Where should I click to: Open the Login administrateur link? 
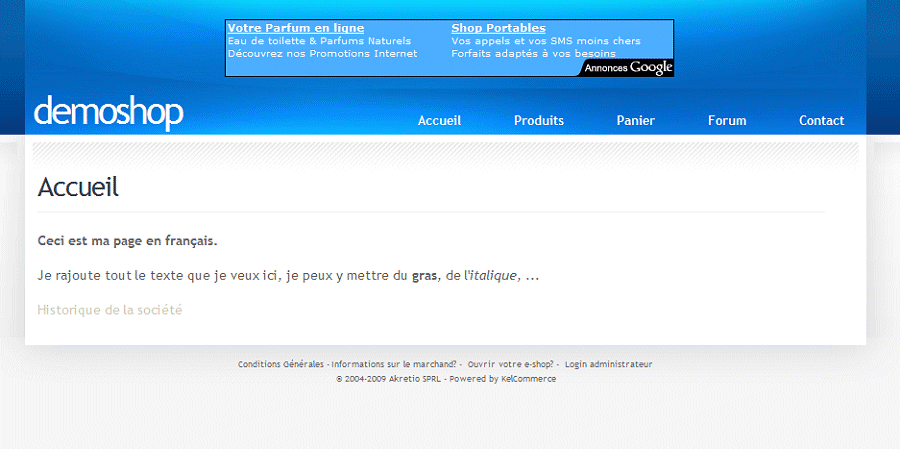coord(608,365)
